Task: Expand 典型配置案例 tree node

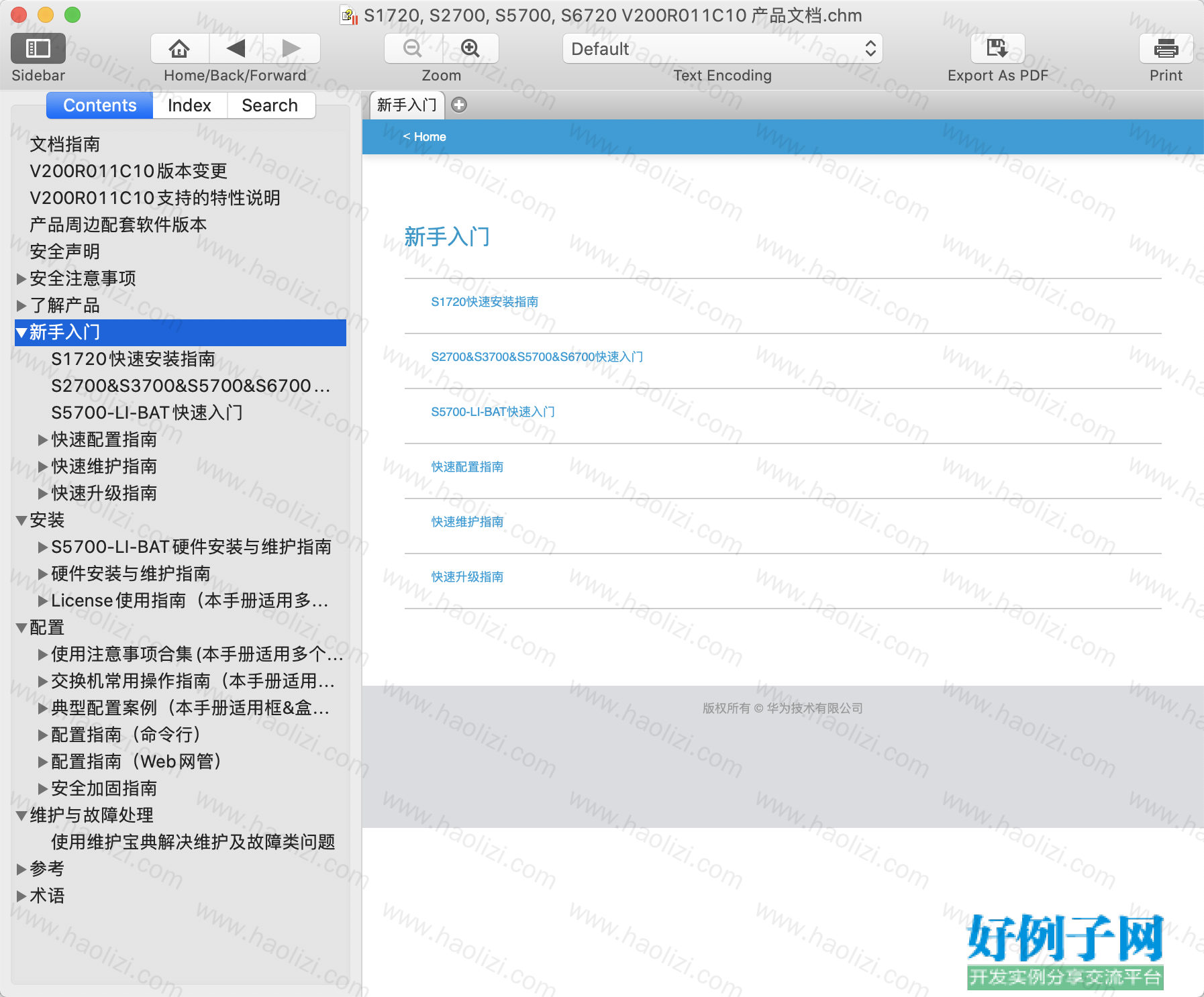Action: click(43, 708)
